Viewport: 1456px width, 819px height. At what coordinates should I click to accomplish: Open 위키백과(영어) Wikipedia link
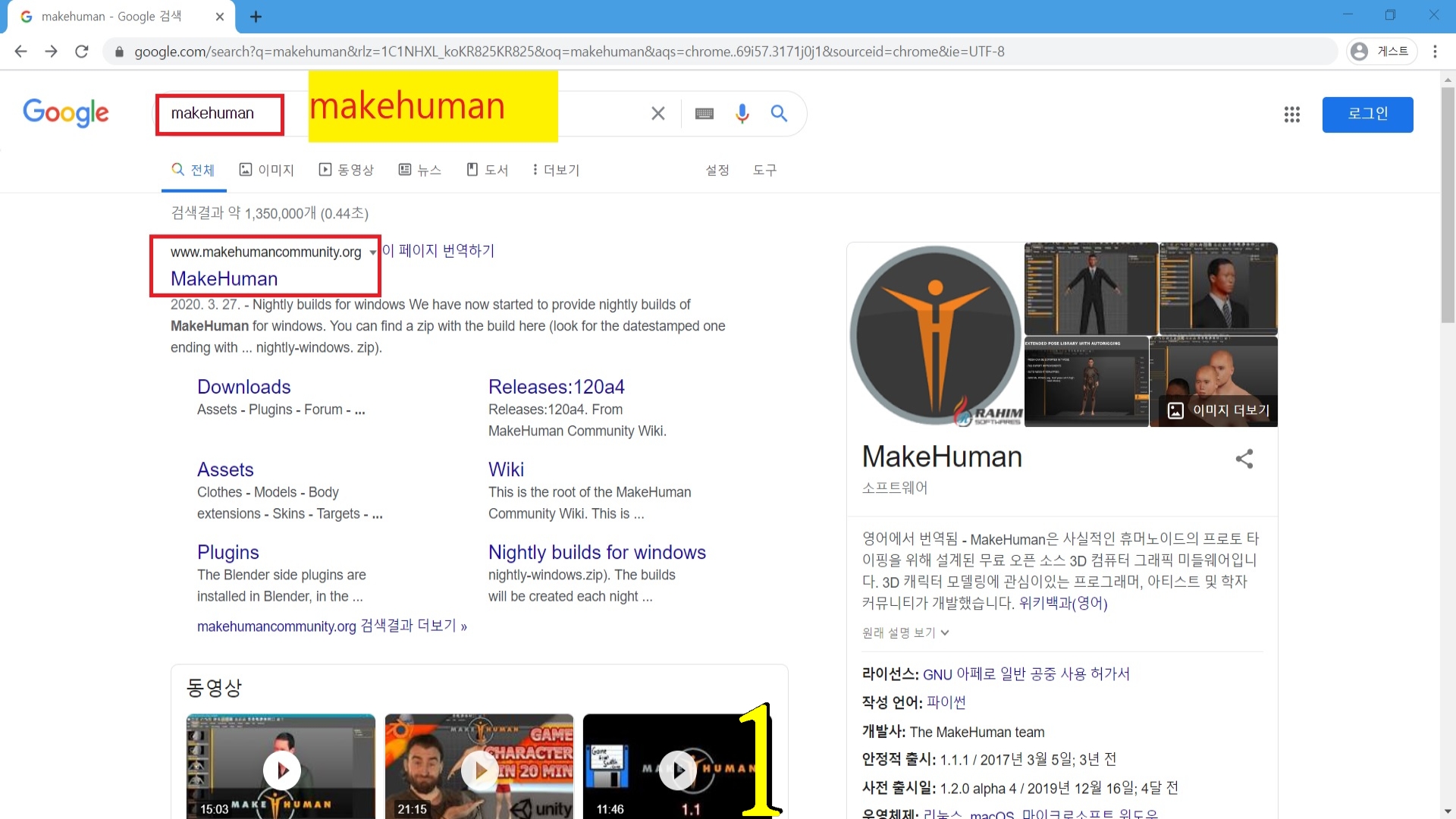[x=1063, y=604]
